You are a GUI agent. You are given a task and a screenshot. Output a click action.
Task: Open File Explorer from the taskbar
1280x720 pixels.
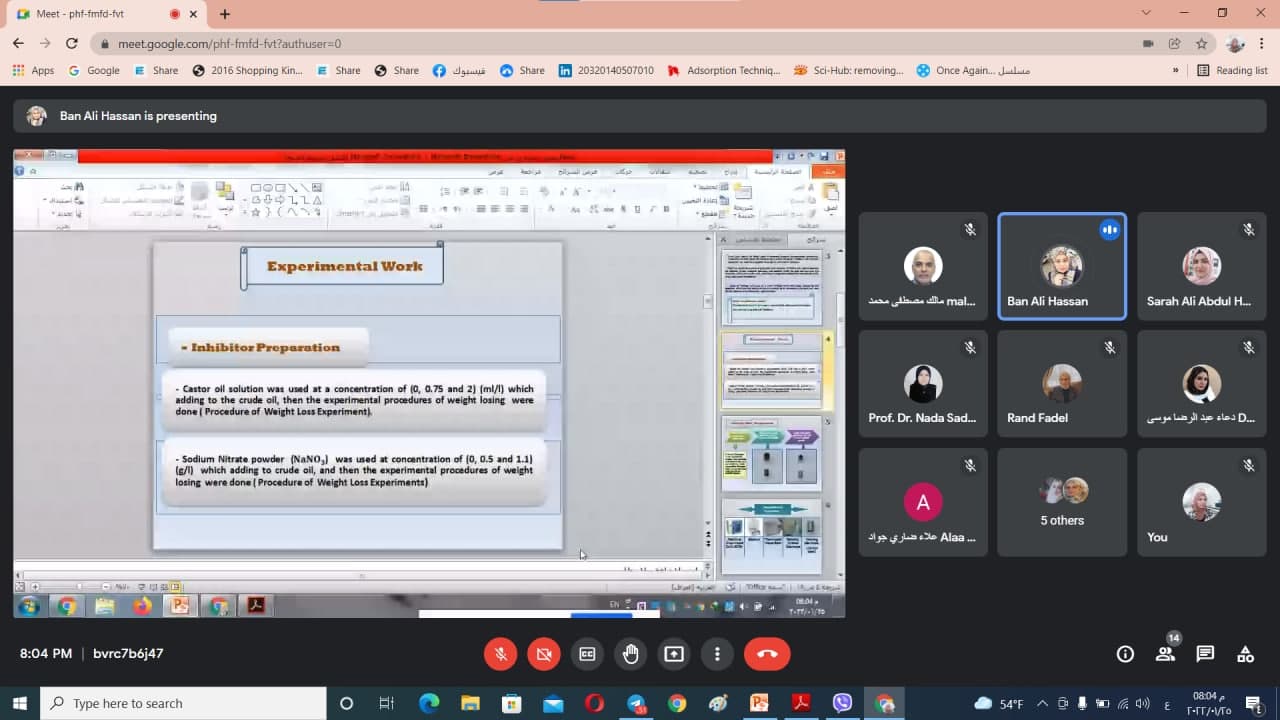pyautogui.click(x=470, y=703)
